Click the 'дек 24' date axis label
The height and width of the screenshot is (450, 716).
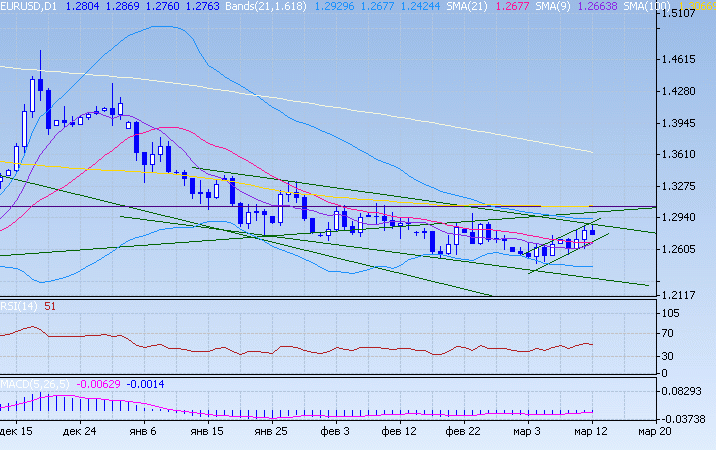[x=78, y=432]
